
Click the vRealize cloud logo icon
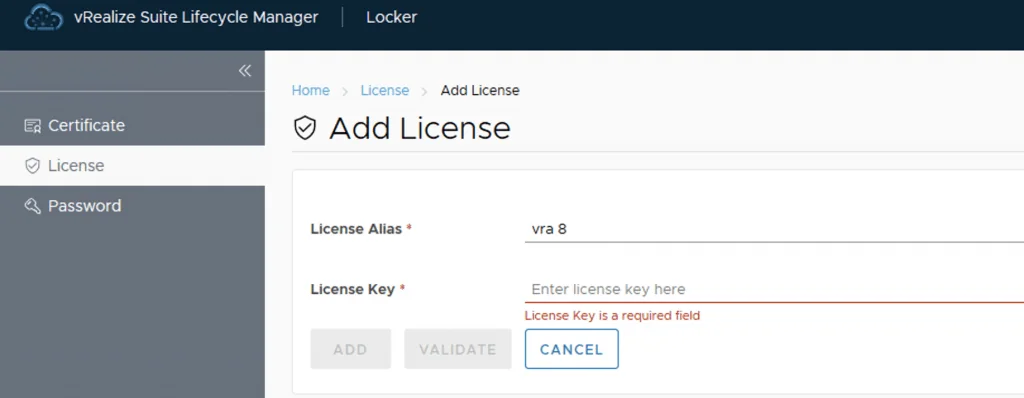[x=44, y=18]
